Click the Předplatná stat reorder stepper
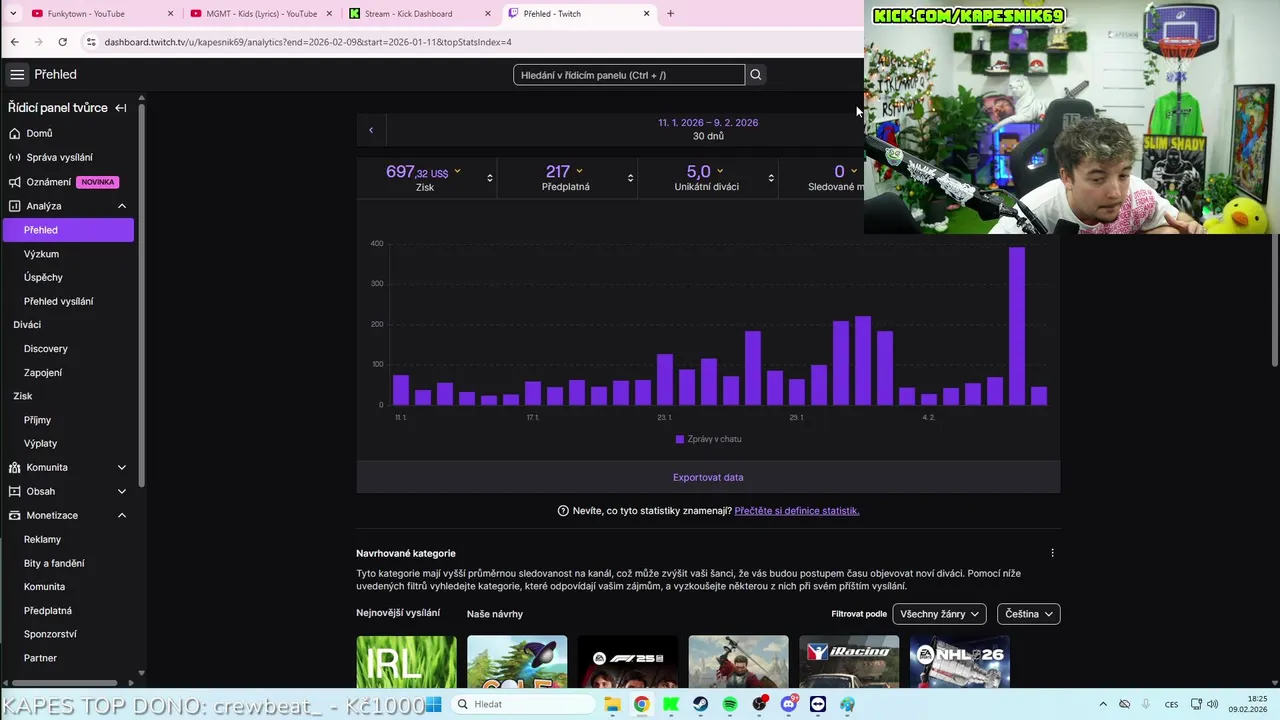 pos(630,178)
